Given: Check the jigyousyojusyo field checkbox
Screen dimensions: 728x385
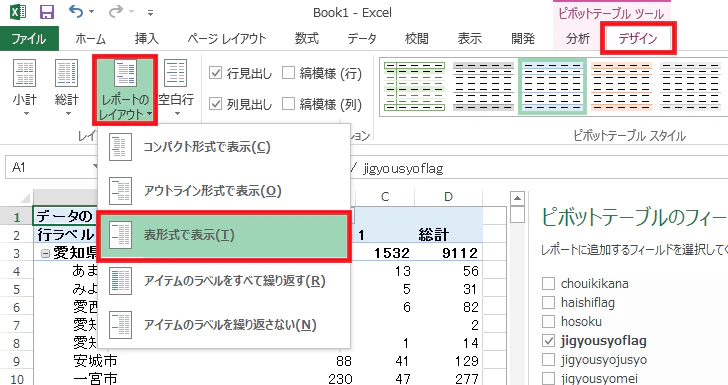Looking at the screenshot, I should pyautogui.click(x=548, y=360).
